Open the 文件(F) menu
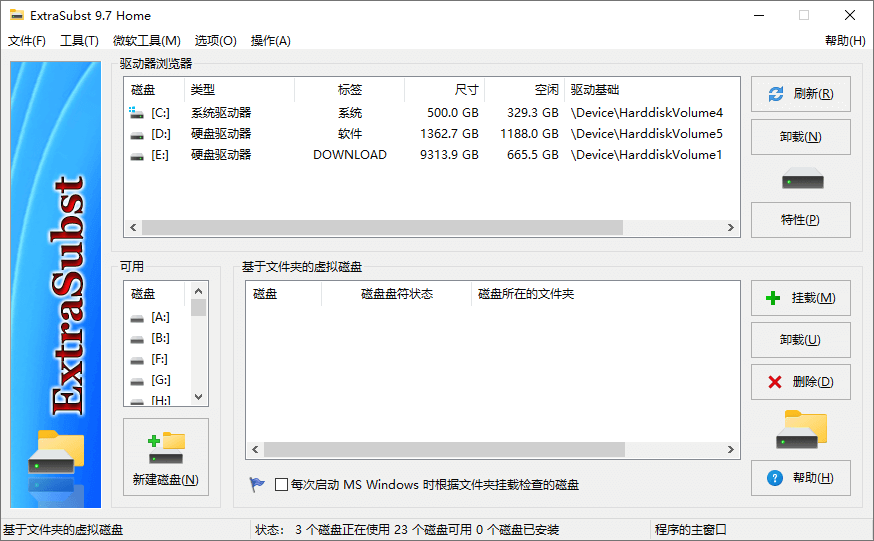Screen dimensions: 874x541 coord(26,41)
